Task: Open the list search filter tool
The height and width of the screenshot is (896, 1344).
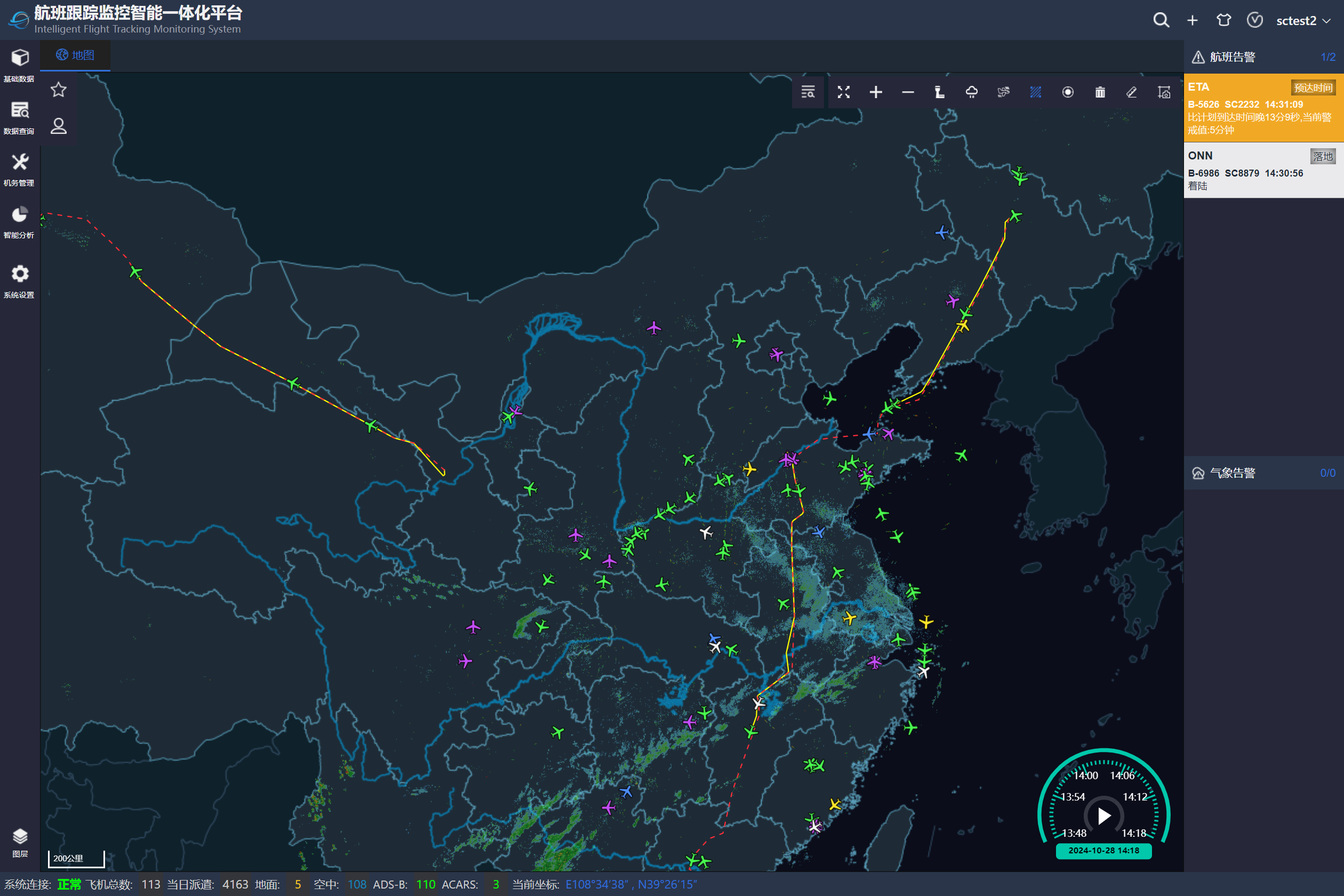Action: click(808, 92)
